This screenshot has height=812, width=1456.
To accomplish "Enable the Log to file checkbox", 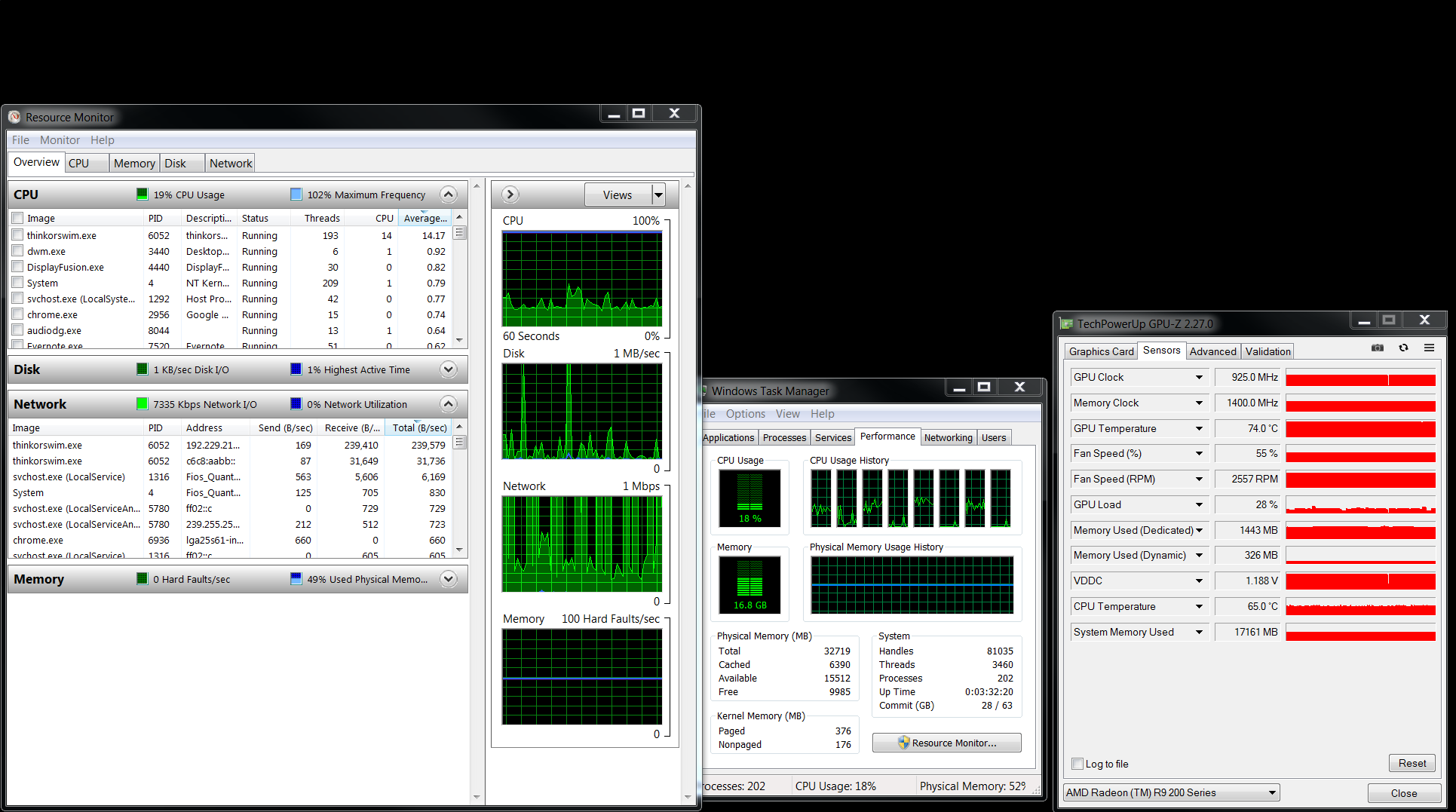I will click(x=1077, y=764).
